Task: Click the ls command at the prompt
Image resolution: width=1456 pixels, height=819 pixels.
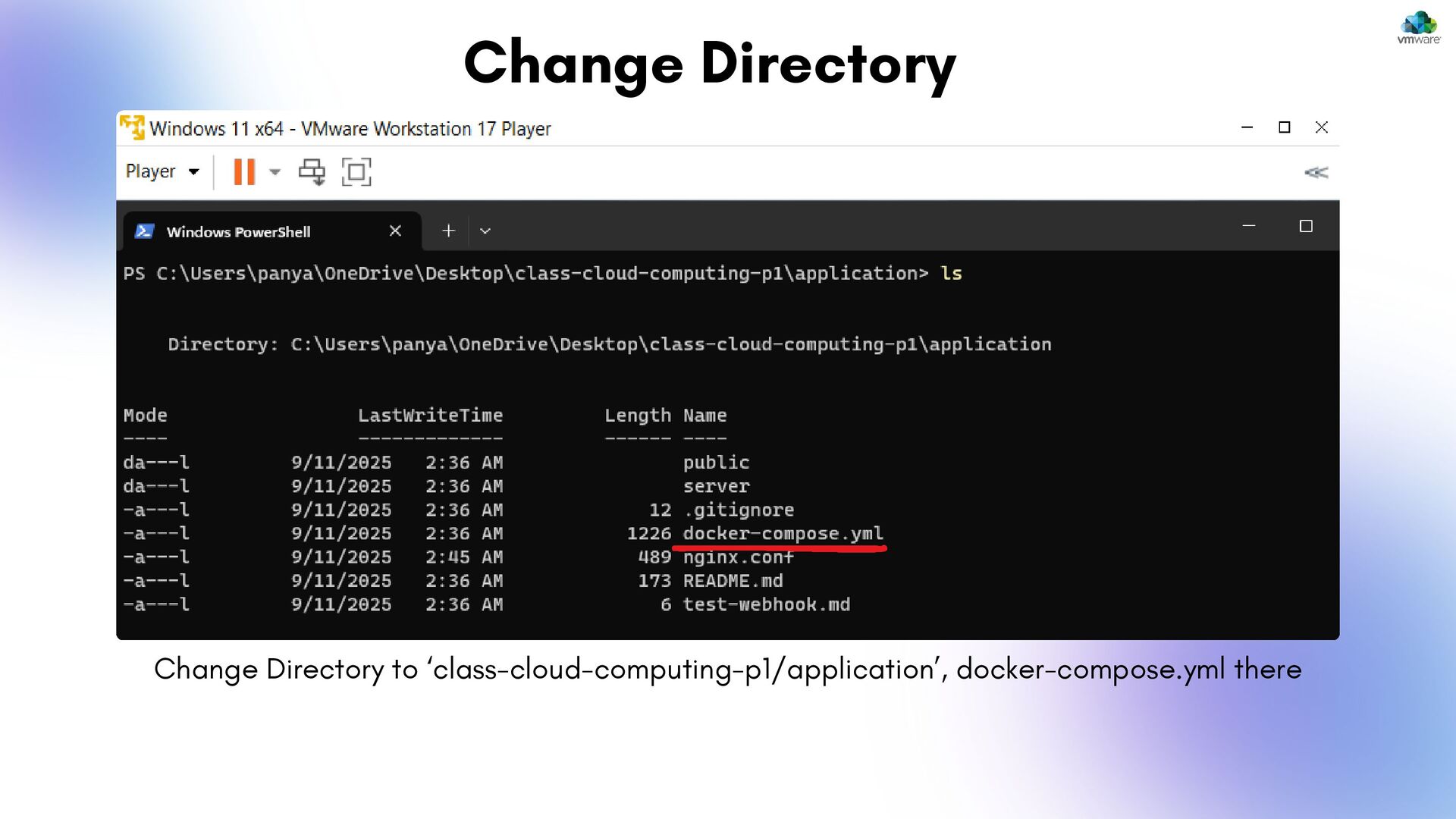Action: pos(951,274)
